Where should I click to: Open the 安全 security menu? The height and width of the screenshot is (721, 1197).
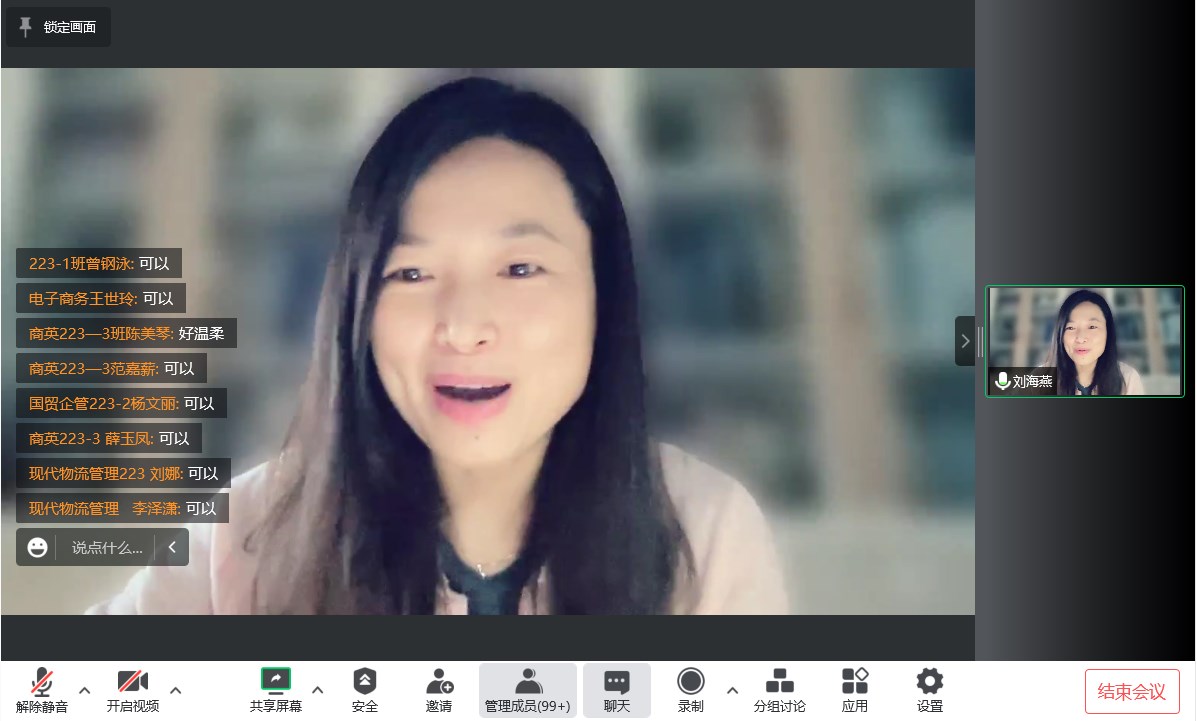365,690
